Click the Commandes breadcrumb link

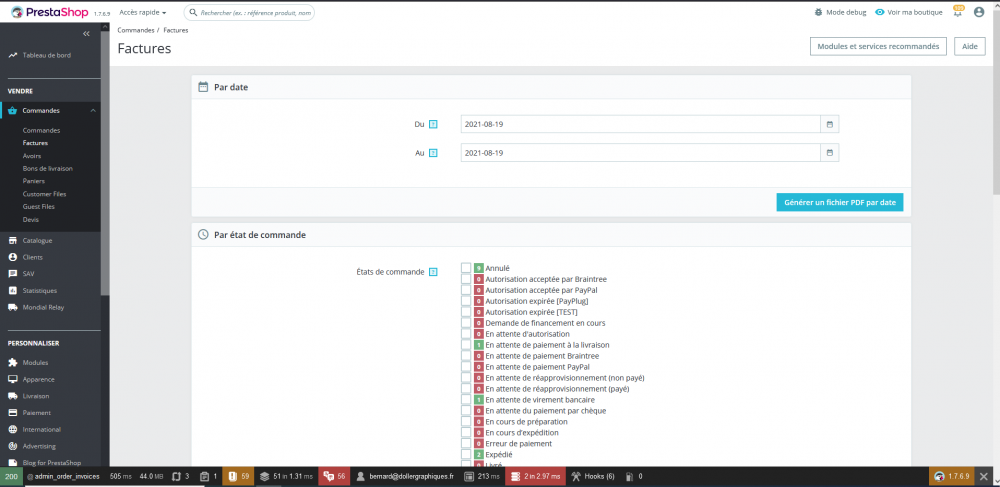[x=136, y=30]
